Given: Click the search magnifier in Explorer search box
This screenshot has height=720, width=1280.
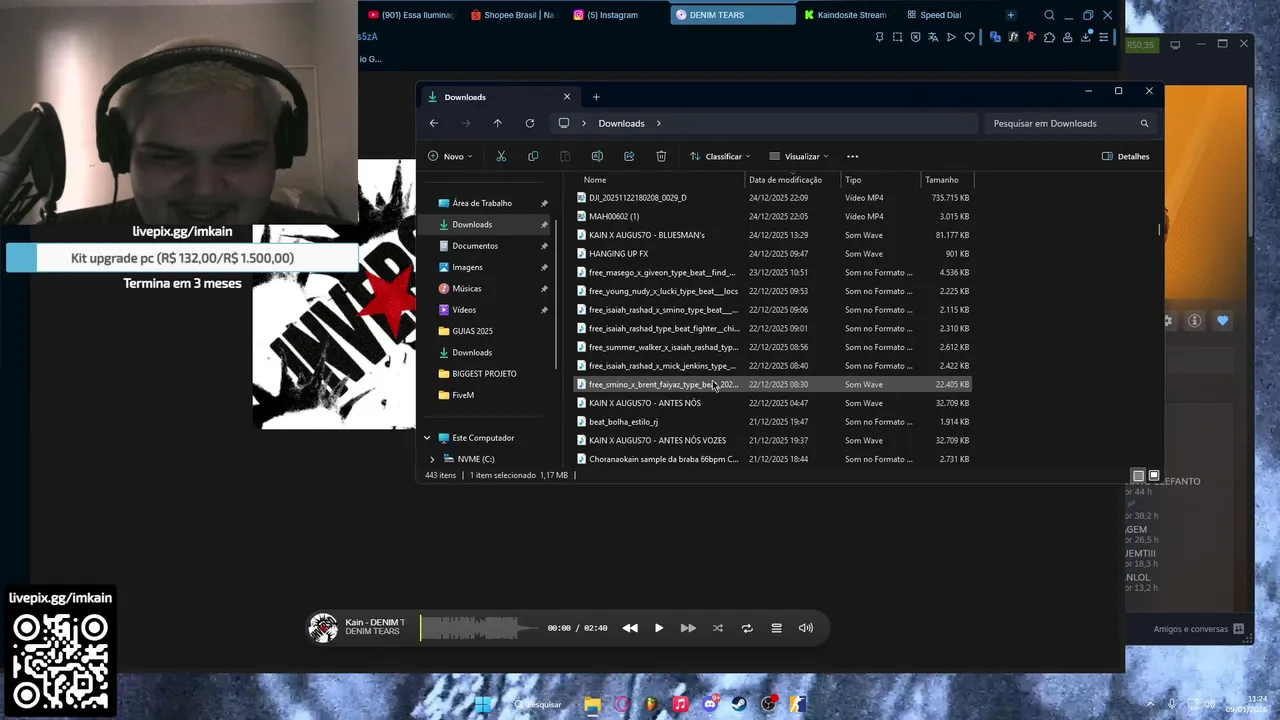Looking at the screenshot, I should click(1144, 123).
